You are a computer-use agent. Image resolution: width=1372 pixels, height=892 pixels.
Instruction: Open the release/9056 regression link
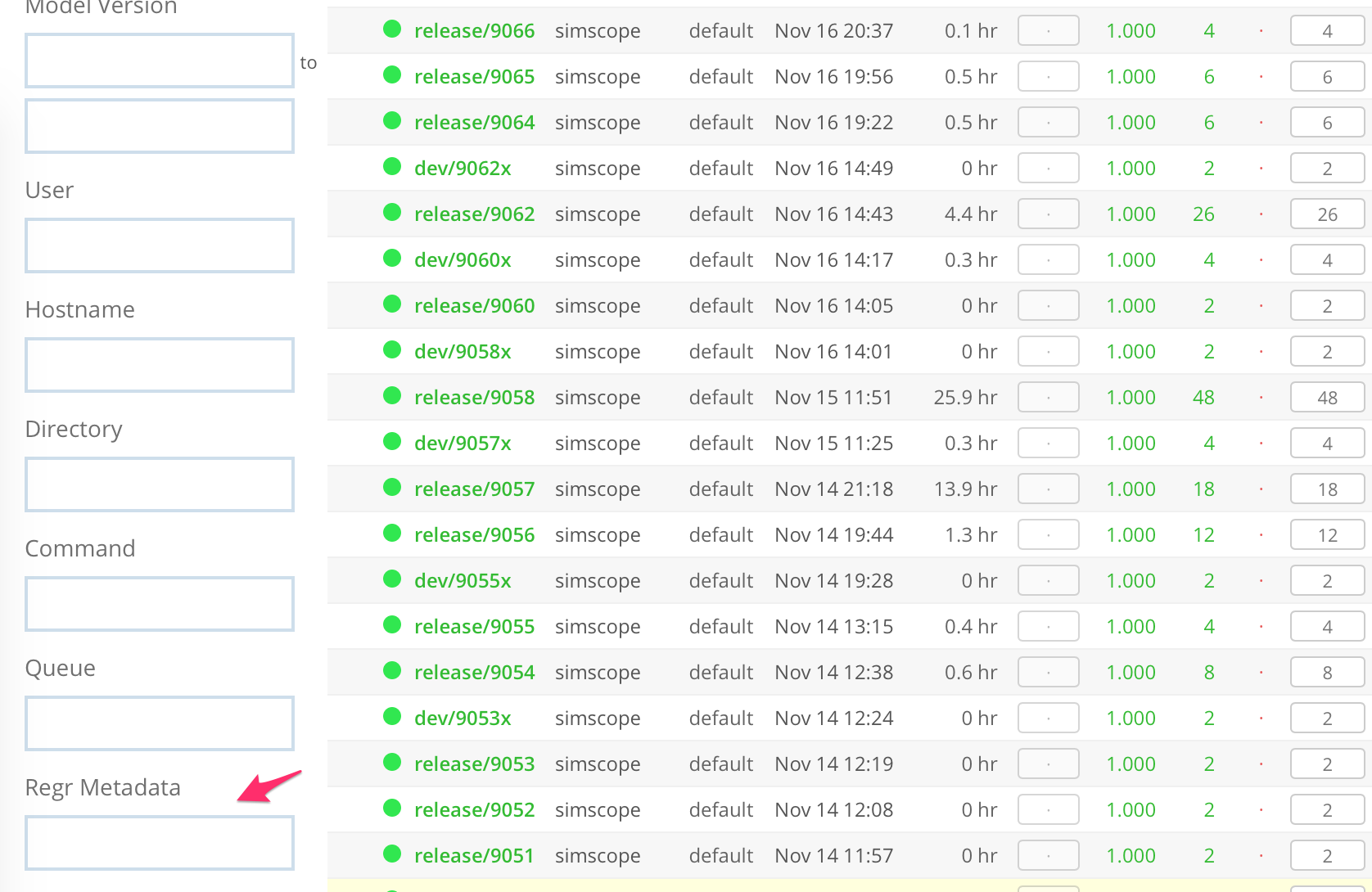click(474, 535)
